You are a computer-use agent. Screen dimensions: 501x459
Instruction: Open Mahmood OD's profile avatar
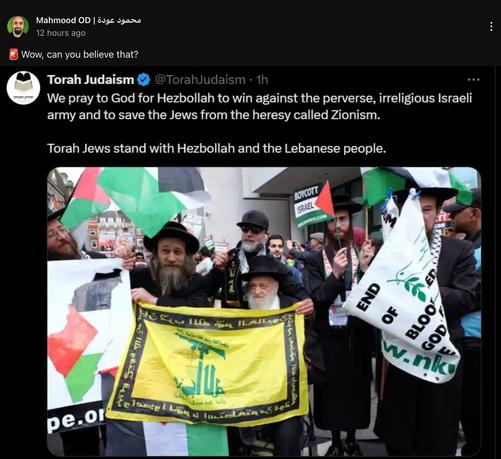point(18,26)
